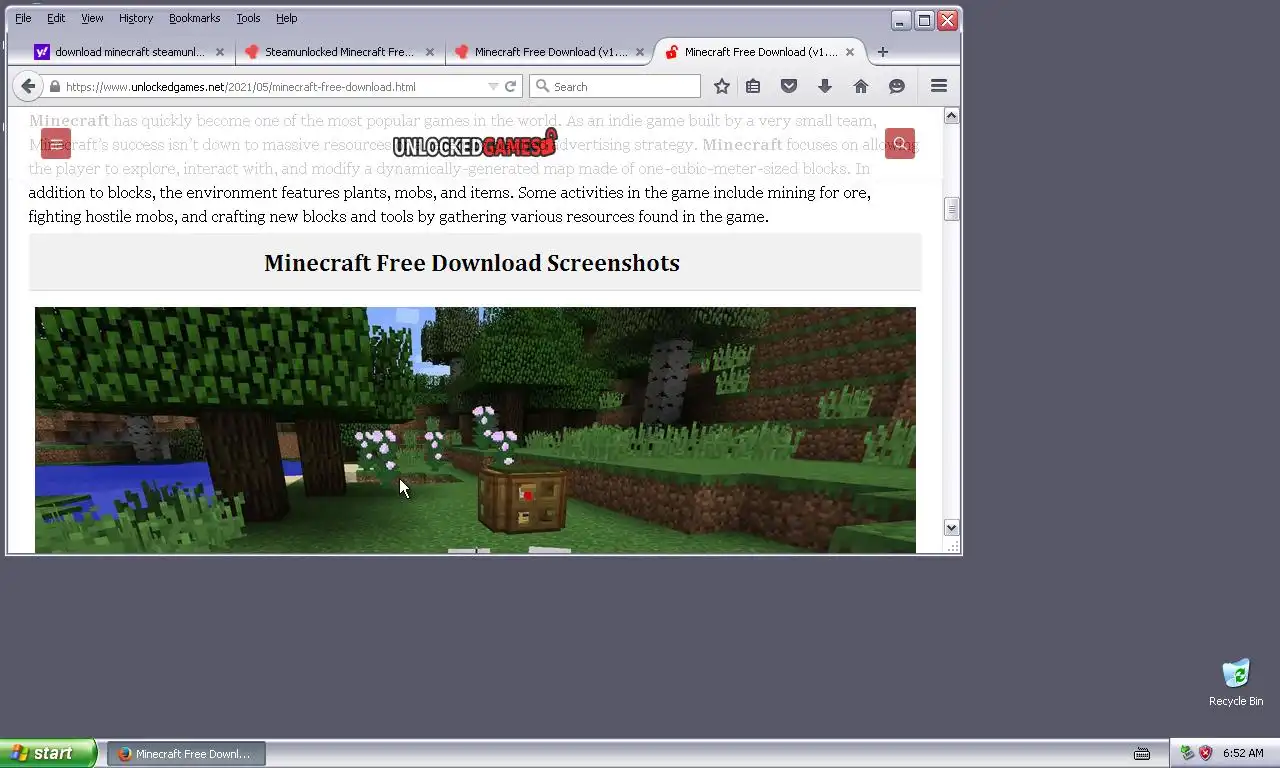Click the vertical scrollbar thumb
The height and width of the screenshot is (768, 1280).
coord(952,209)
